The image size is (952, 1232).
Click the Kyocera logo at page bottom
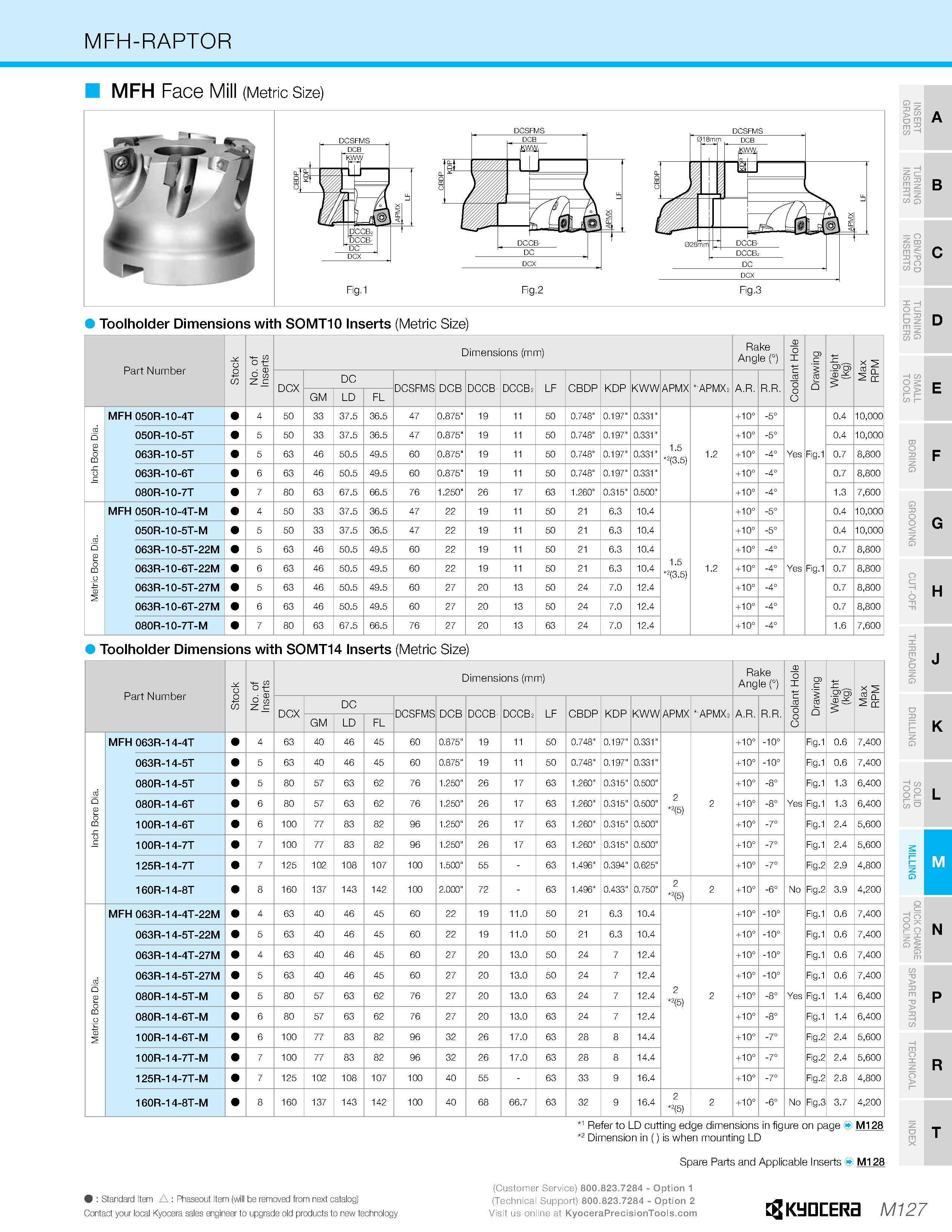[x=813, y=1209]
